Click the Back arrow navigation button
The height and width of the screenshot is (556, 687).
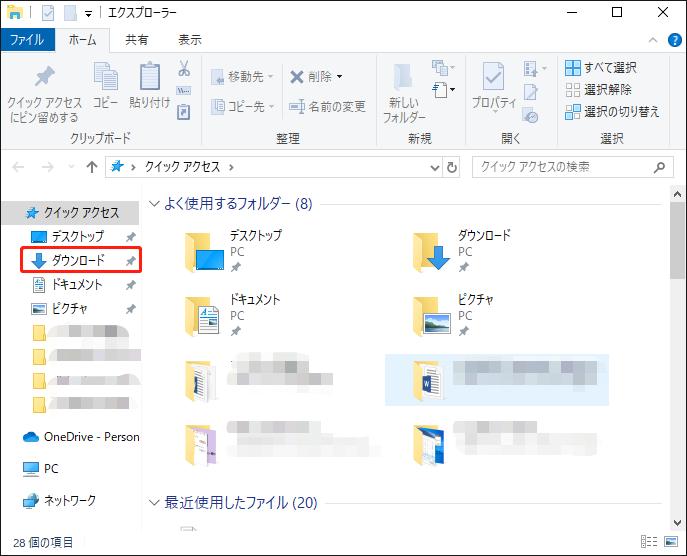tap(18, 167)
